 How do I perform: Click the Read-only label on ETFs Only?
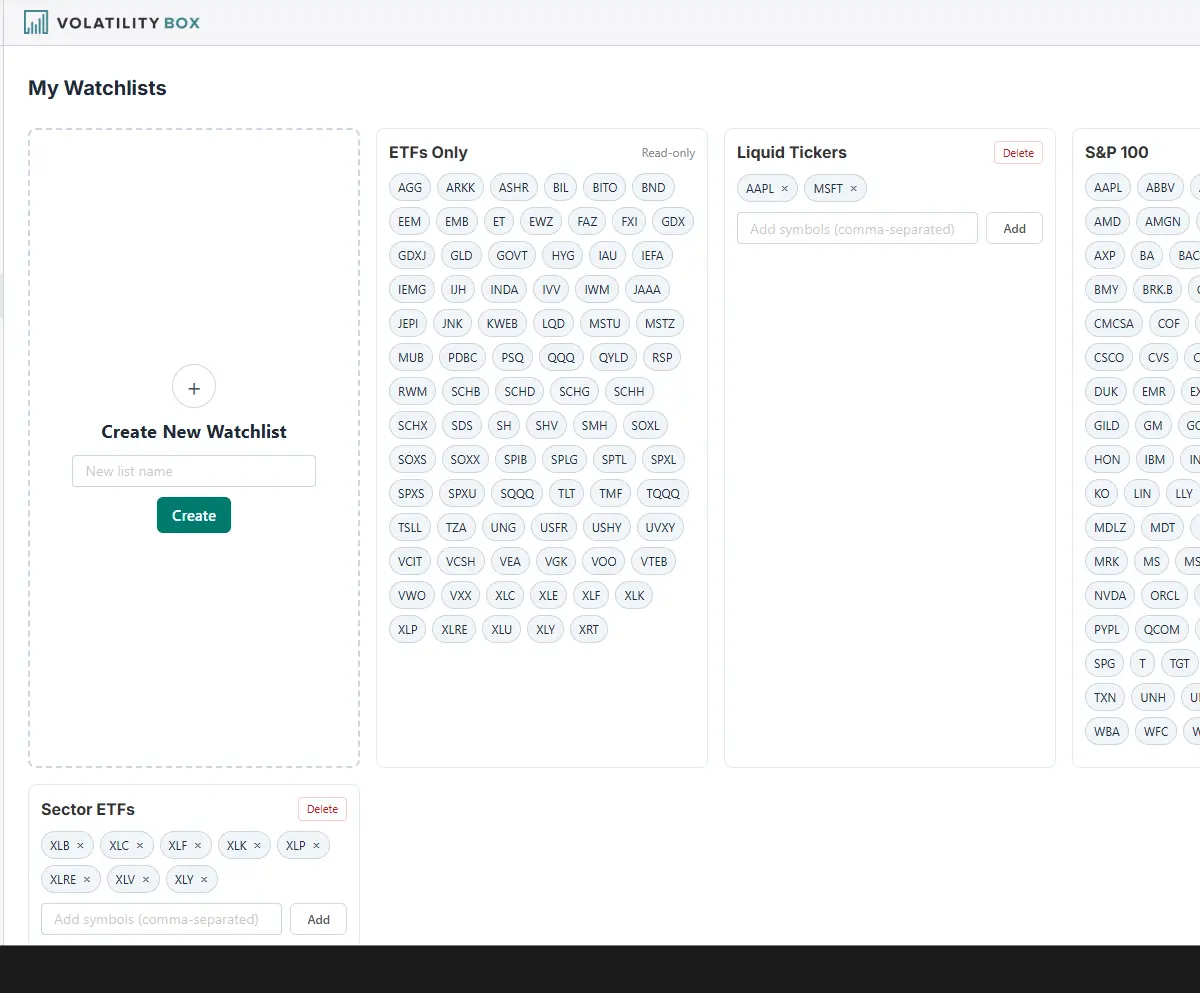coord(668,153)
